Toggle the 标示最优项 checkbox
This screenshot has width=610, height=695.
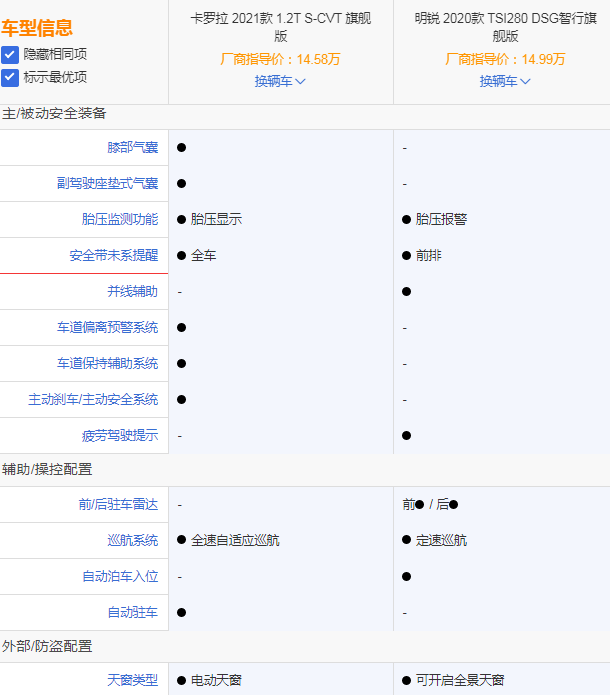pyautogui.click(x=10, y=77)
